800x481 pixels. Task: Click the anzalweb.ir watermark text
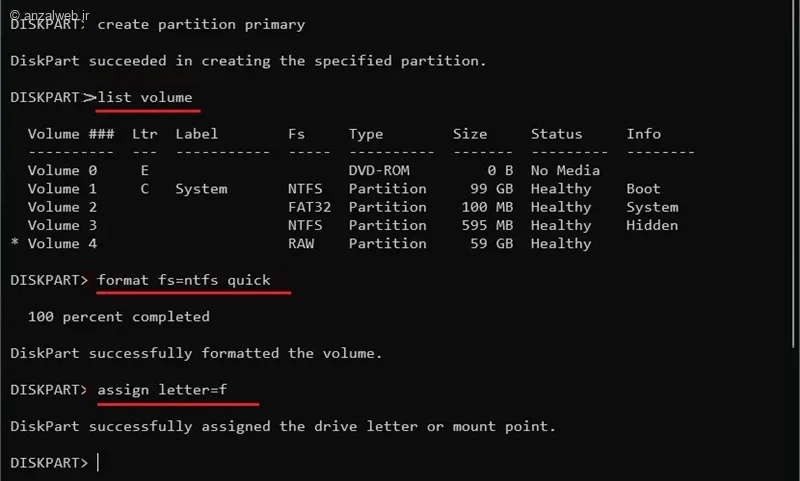[50, 15]
